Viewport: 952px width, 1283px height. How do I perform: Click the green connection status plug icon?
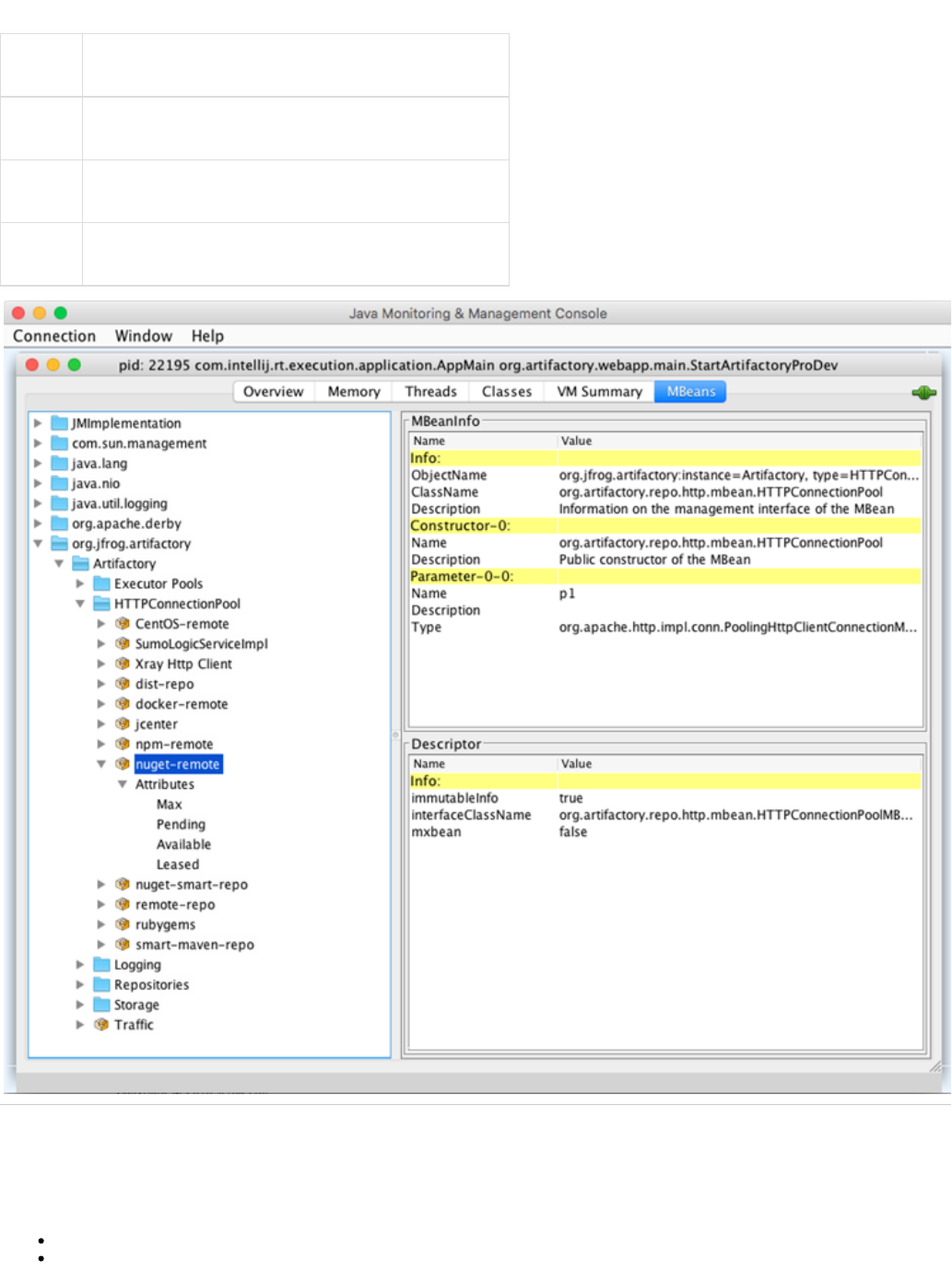click(923, 393)
